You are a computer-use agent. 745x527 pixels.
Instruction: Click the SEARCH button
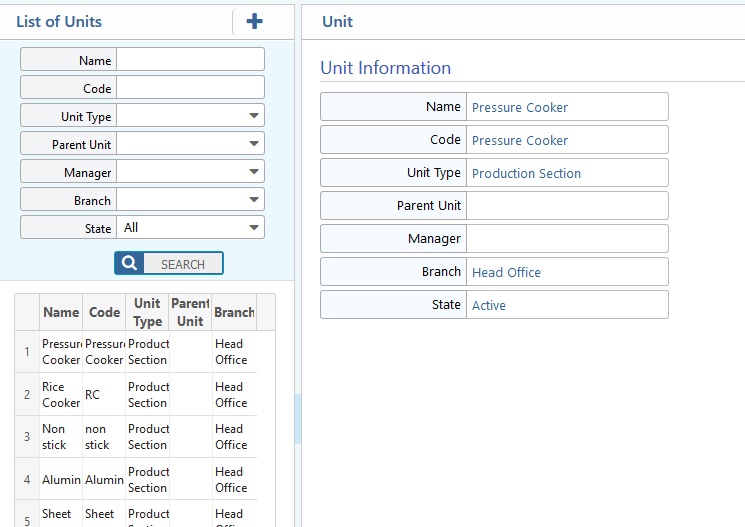click(169, 263)
